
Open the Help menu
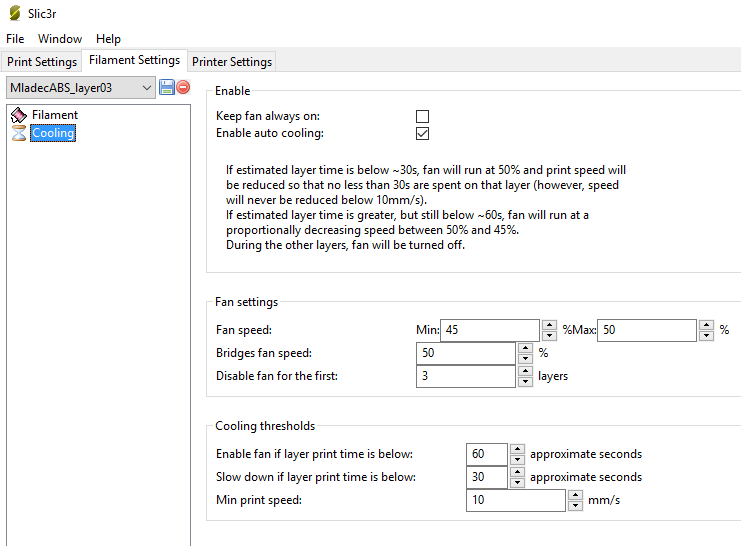108,39
